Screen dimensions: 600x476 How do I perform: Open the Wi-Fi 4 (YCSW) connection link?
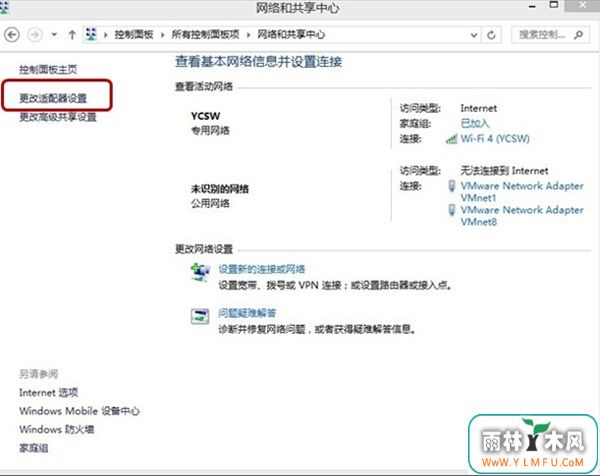[x=495, y=139]
